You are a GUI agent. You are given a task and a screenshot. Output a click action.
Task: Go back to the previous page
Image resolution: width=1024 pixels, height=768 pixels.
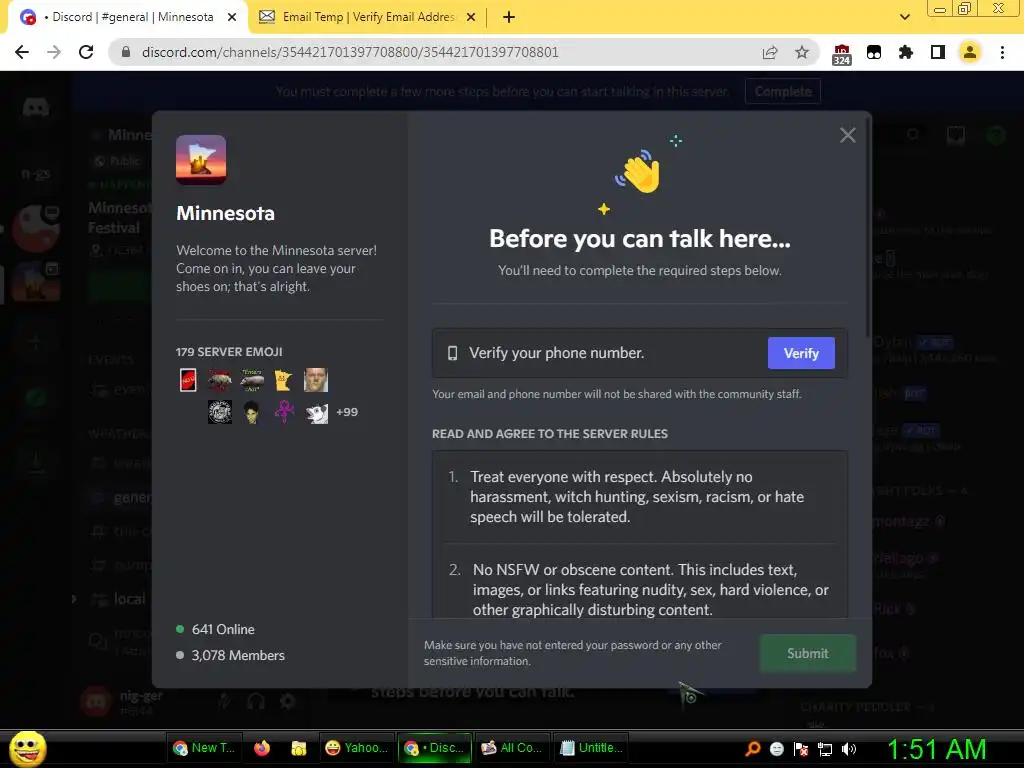coord(22,52)
